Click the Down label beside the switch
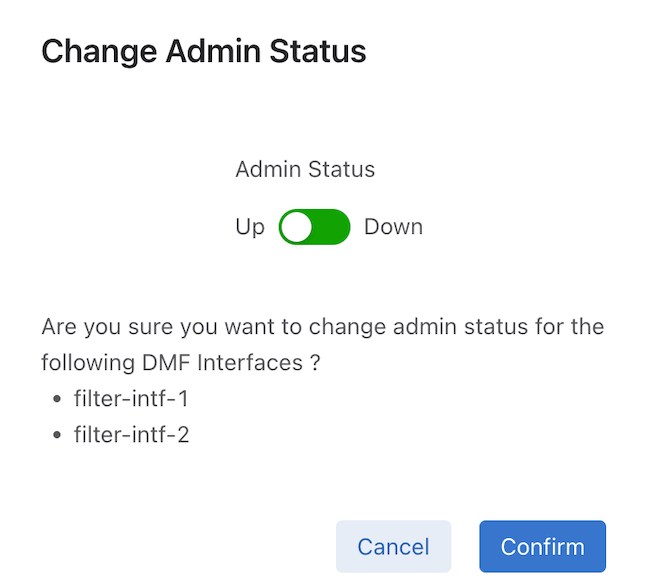 tap(393, 227)
